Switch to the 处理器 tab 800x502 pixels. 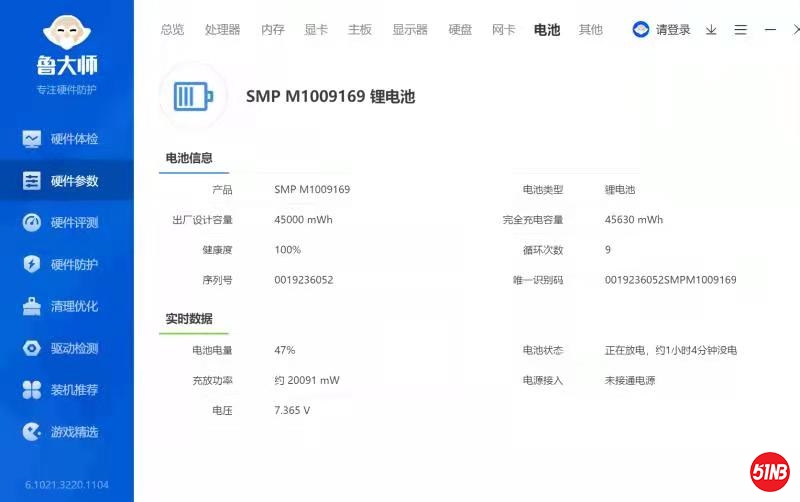222,30
